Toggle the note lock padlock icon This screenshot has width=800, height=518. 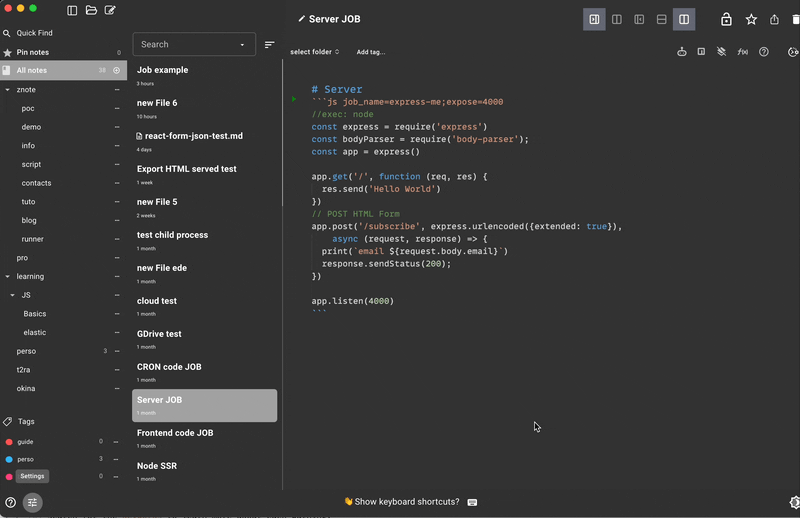click(x=726, y=19)
